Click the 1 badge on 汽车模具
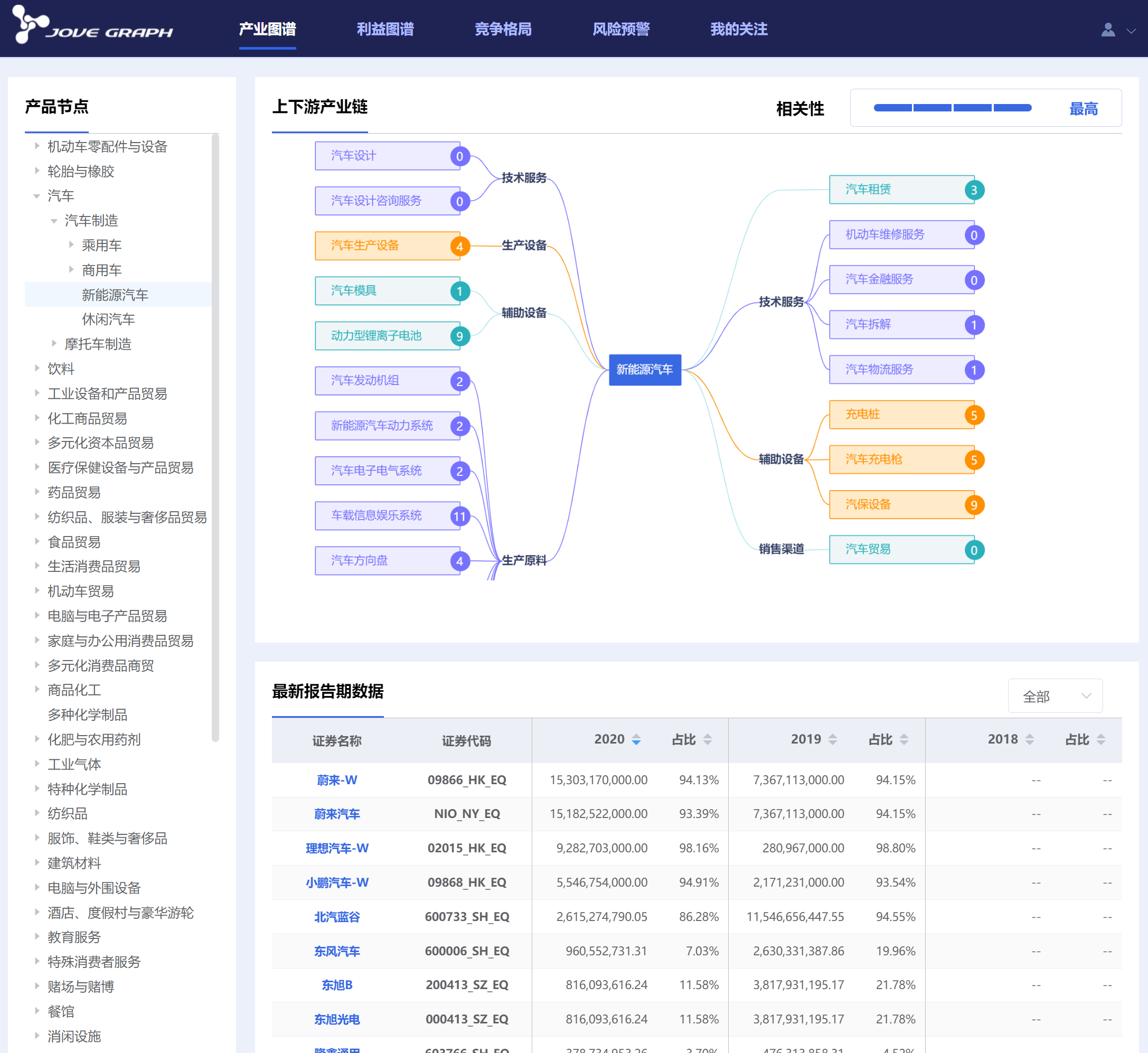This screenshot has height=1053, width=1148. [460, 291]
